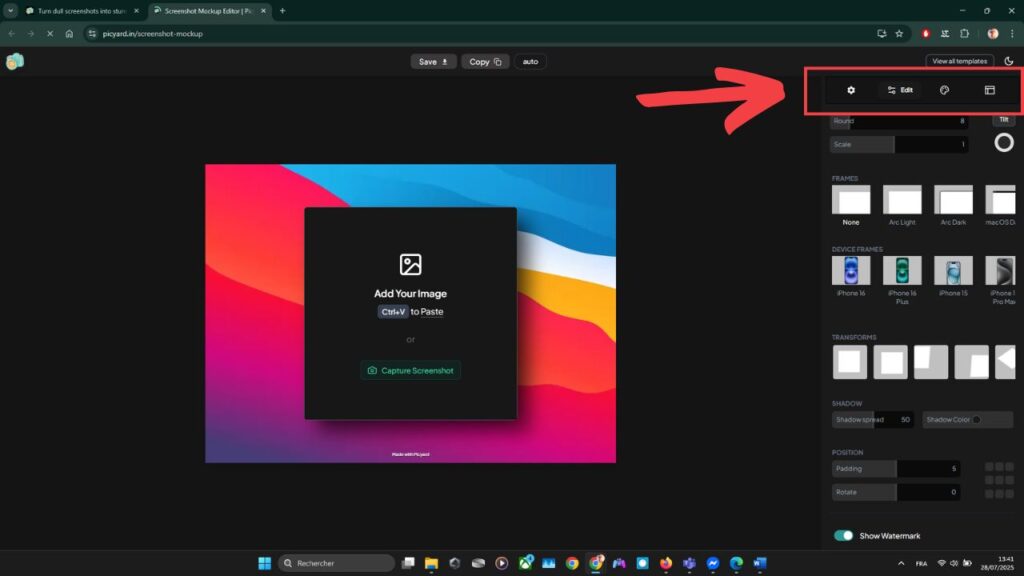Click the View all templates button
This screenshot has height=576, width=1024.
click(x=959, y=61)
